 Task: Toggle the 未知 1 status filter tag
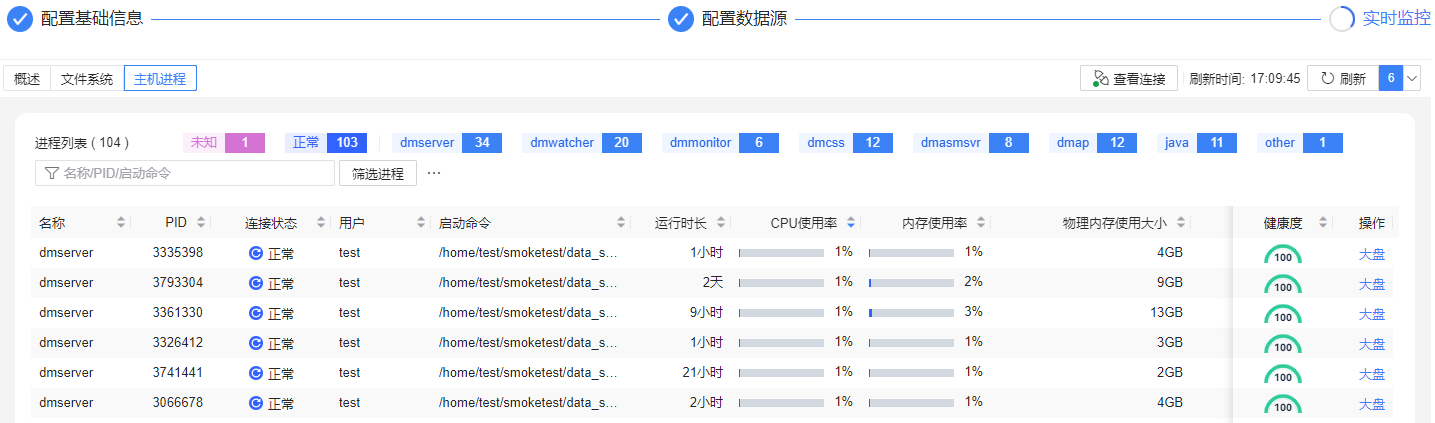[x=224, y=143]
